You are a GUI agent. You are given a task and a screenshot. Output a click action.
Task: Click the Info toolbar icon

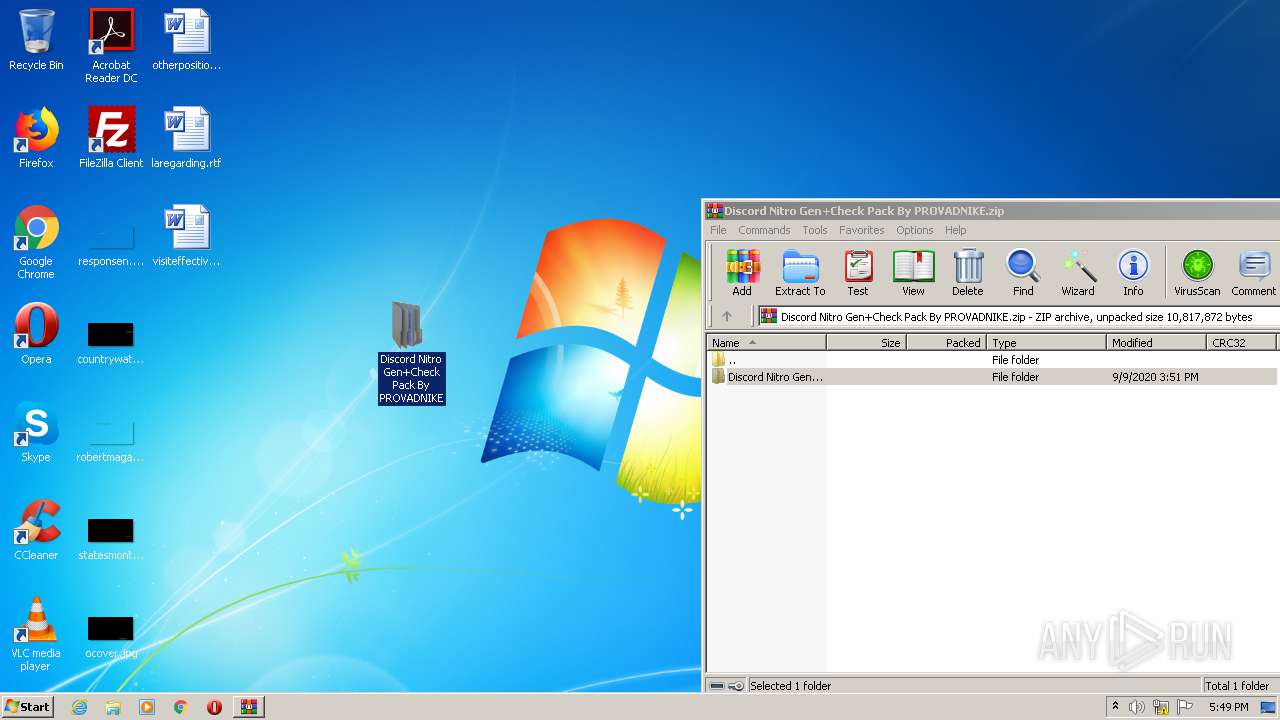[1133, 273]
